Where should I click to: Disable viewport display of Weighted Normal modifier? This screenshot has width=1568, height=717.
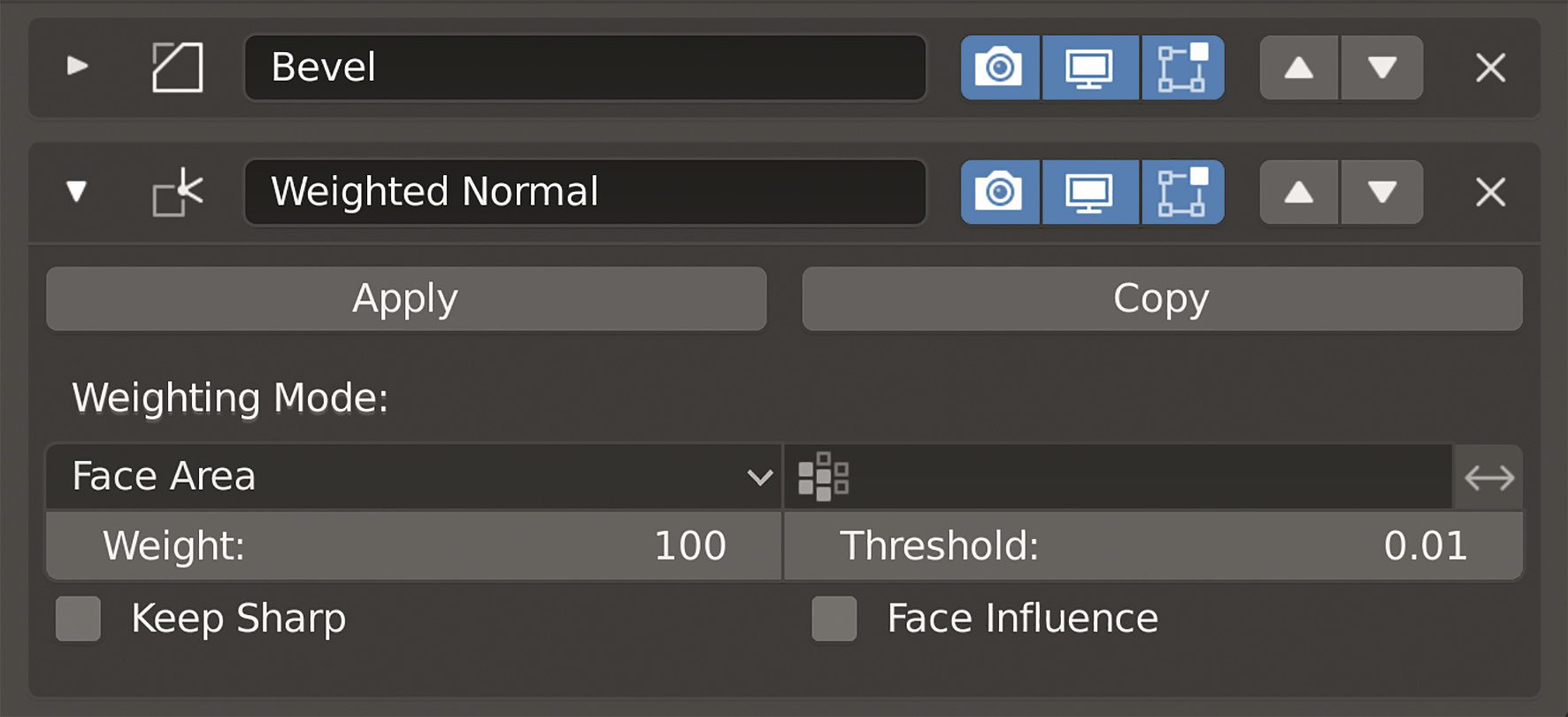tap(1090, 191)
